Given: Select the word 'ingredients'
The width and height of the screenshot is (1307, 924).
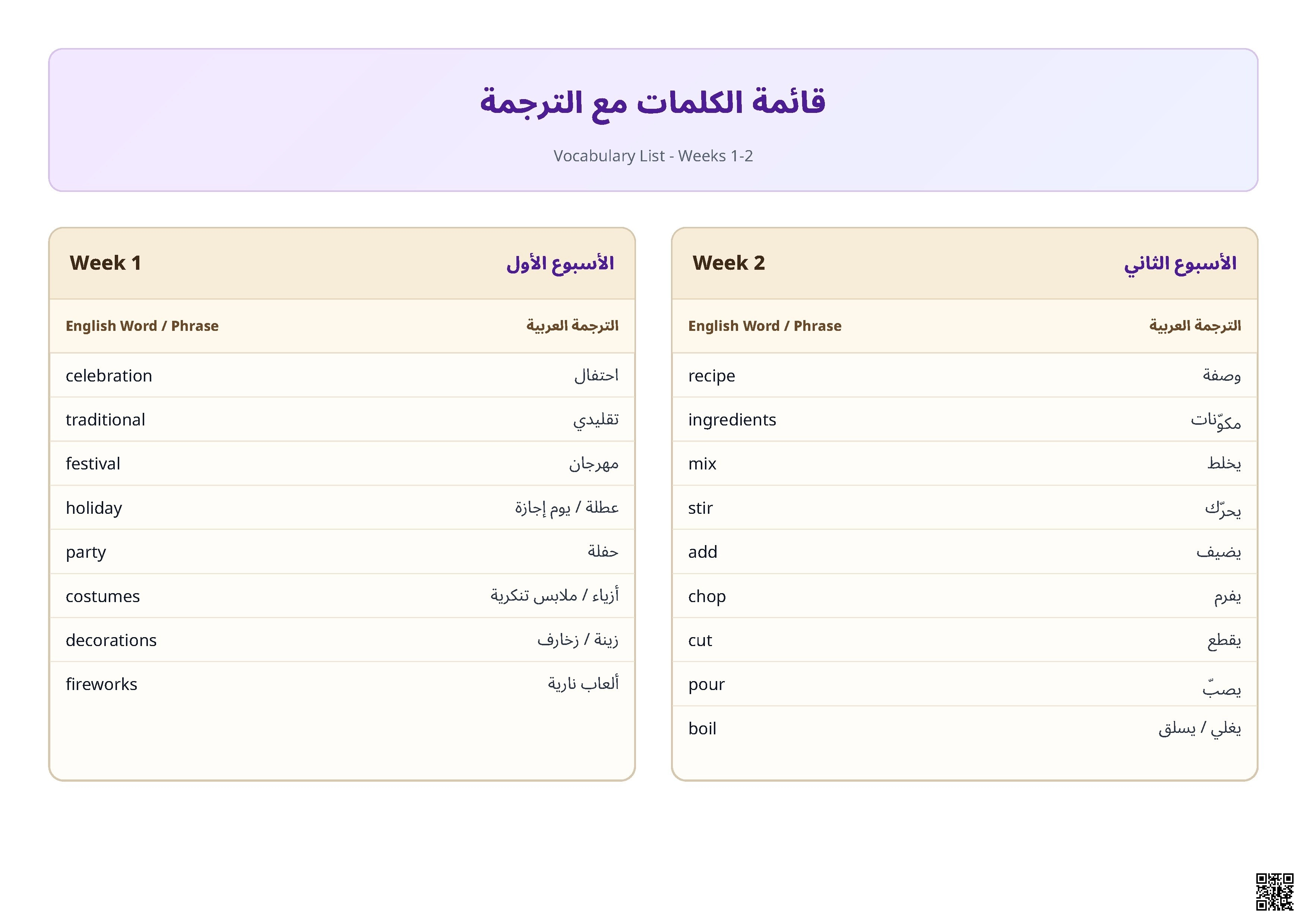Looking at the screenshot, I should point(732,420).
